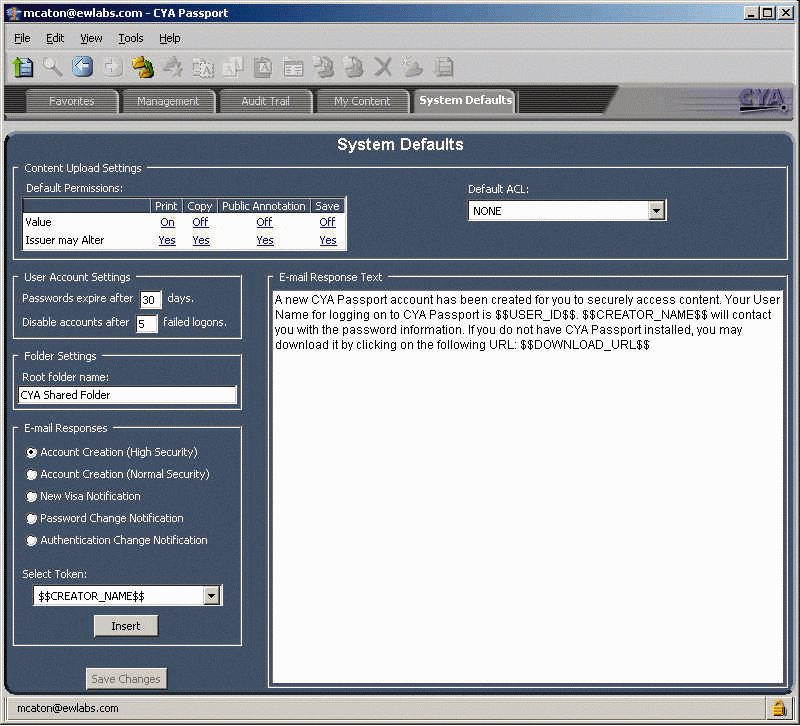The image size is (800, 726).
Task: Toggle Public Annotation Value 'Off' link
Action: [x=264, y=222]
